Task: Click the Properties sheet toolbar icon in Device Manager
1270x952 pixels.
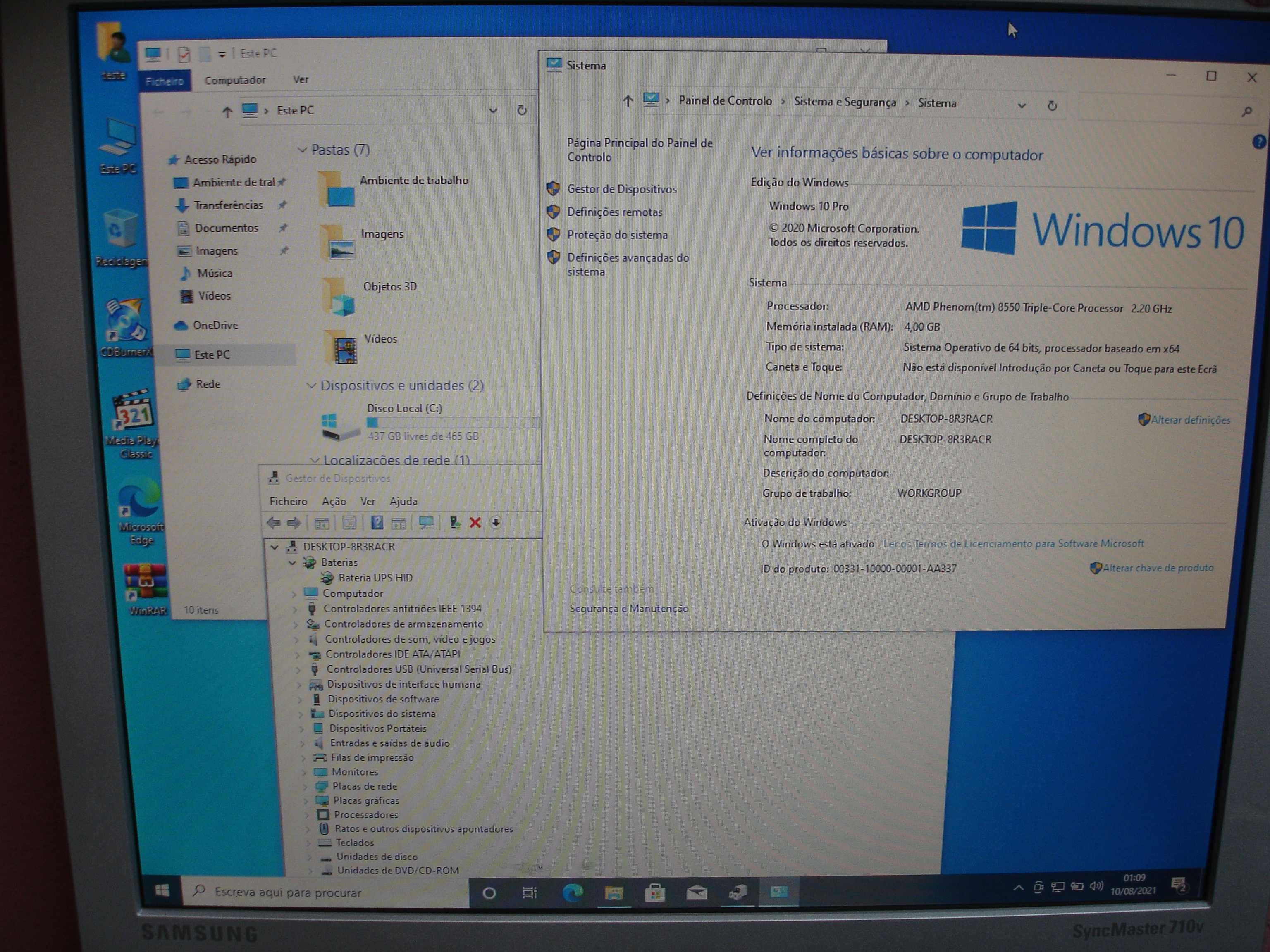Action: tap(349, 523)
